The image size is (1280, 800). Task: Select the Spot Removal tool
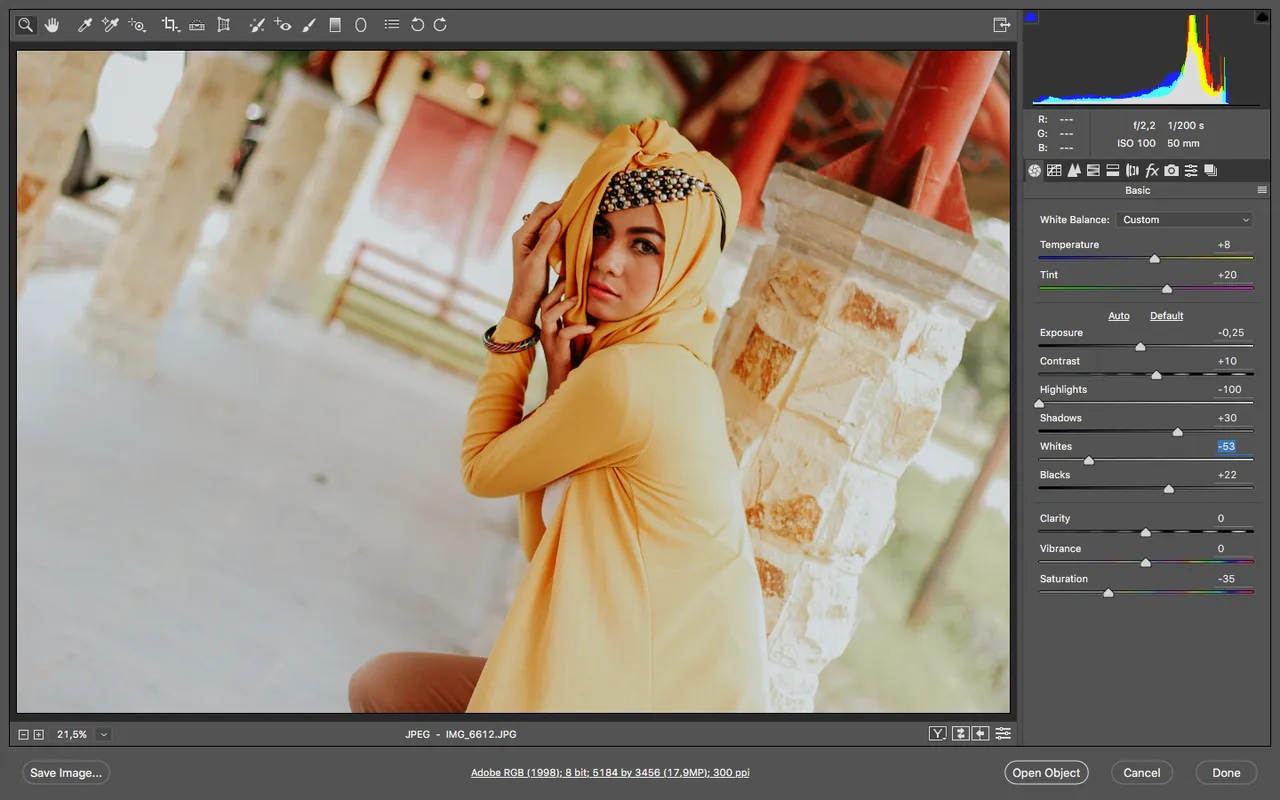[x=257, y=24]
